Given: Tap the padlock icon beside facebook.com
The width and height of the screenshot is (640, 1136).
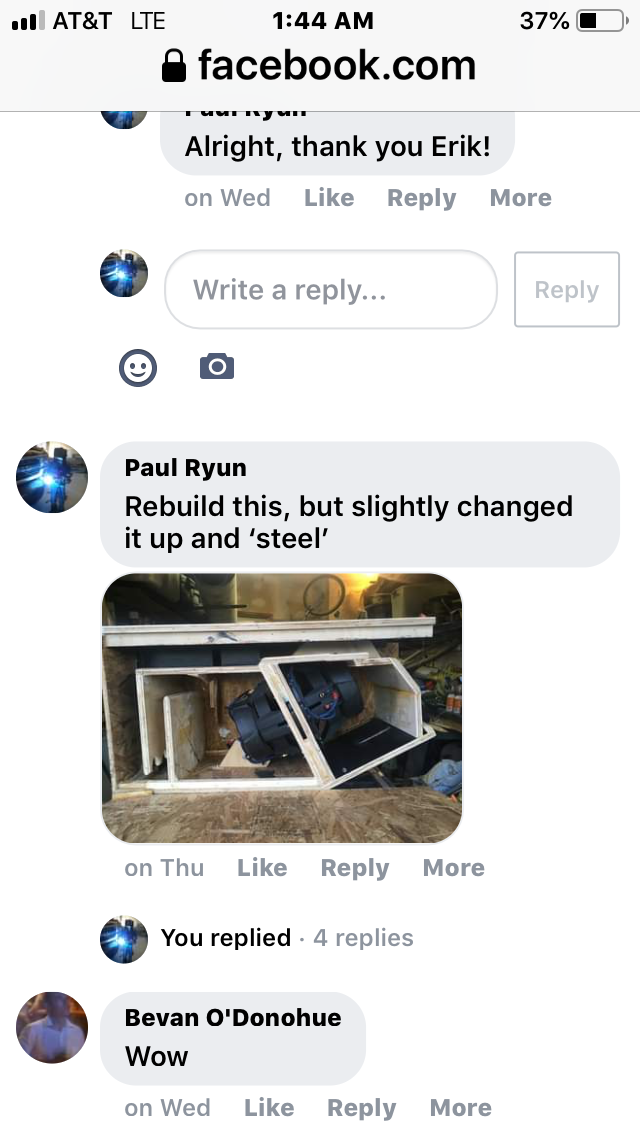Looking at the screenshot, I should pyautogui.click(x=173, y=66).
